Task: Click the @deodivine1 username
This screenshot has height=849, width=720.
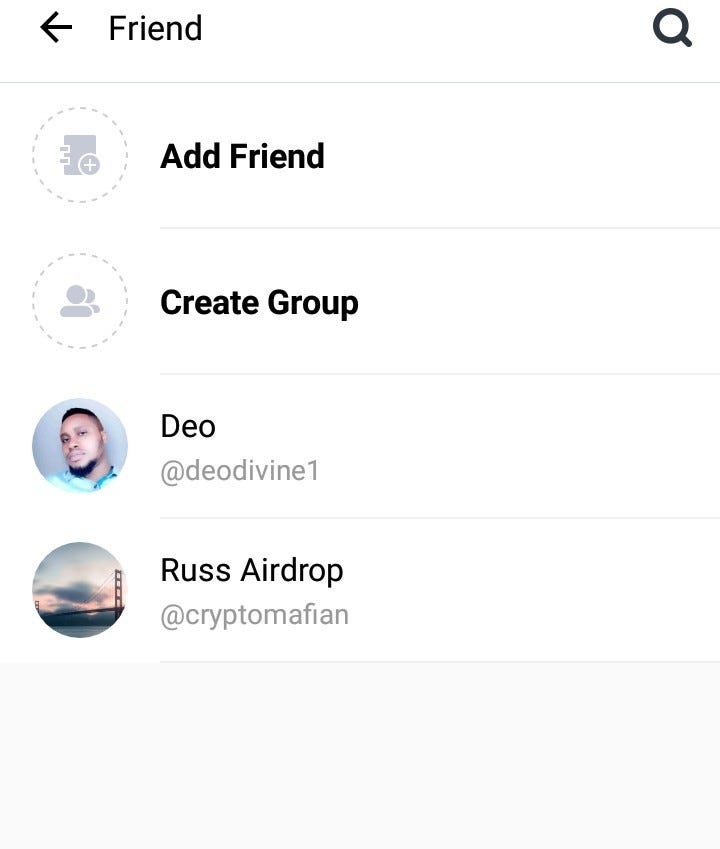Action: (240, 471)
